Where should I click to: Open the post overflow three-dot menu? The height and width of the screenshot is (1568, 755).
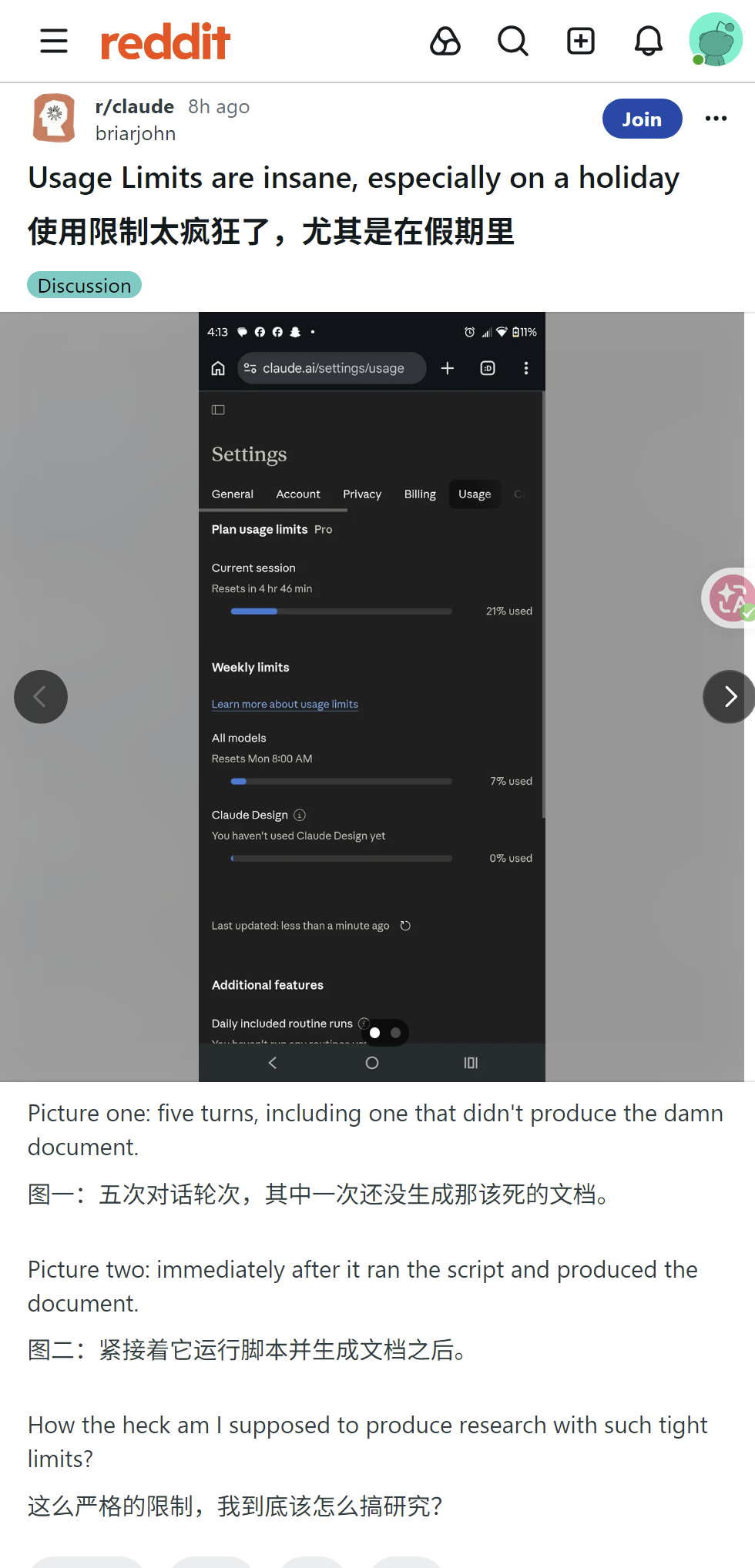click(716, 119)
